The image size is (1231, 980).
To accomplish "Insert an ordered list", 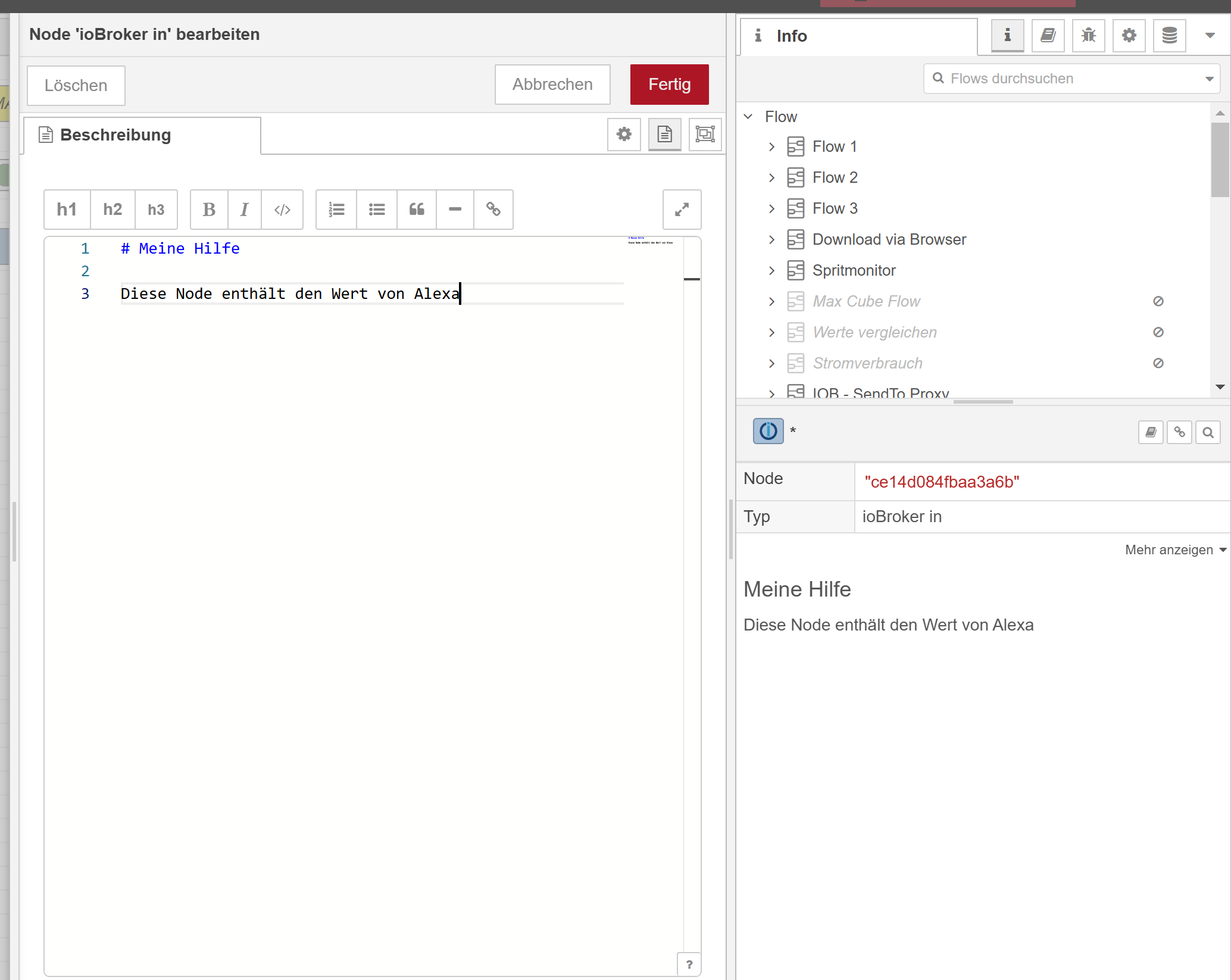I will (x=336, y=210).
